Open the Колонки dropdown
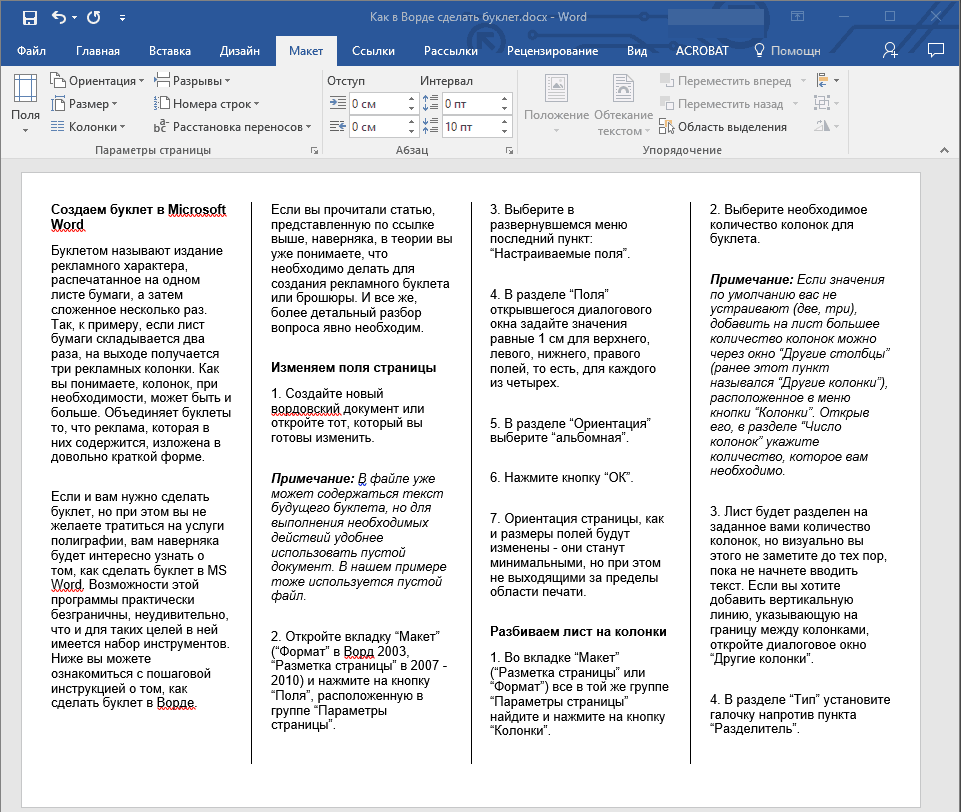This screenshot has width=961, height=812. [88, 127]
